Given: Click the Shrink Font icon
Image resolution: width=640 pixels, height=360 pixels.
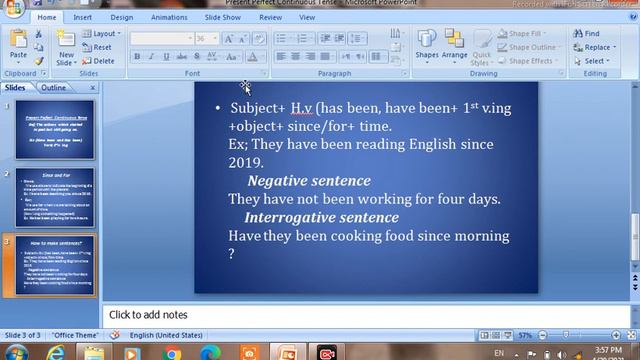Looking at the screenshot, I should (x=243, y=39).
